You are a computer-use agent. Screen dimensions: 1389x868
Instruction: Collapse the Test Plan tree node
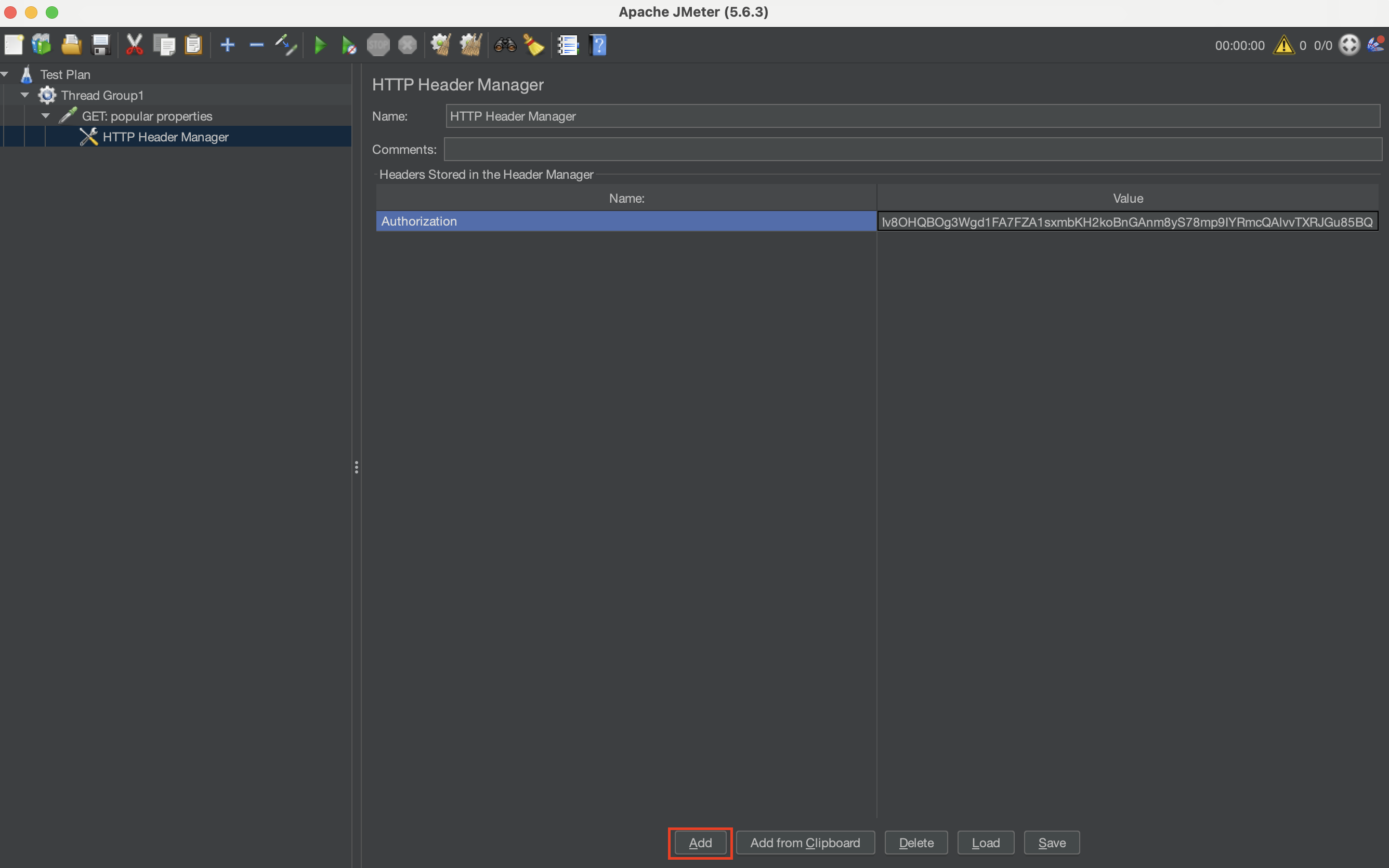(x=5, y=74)
